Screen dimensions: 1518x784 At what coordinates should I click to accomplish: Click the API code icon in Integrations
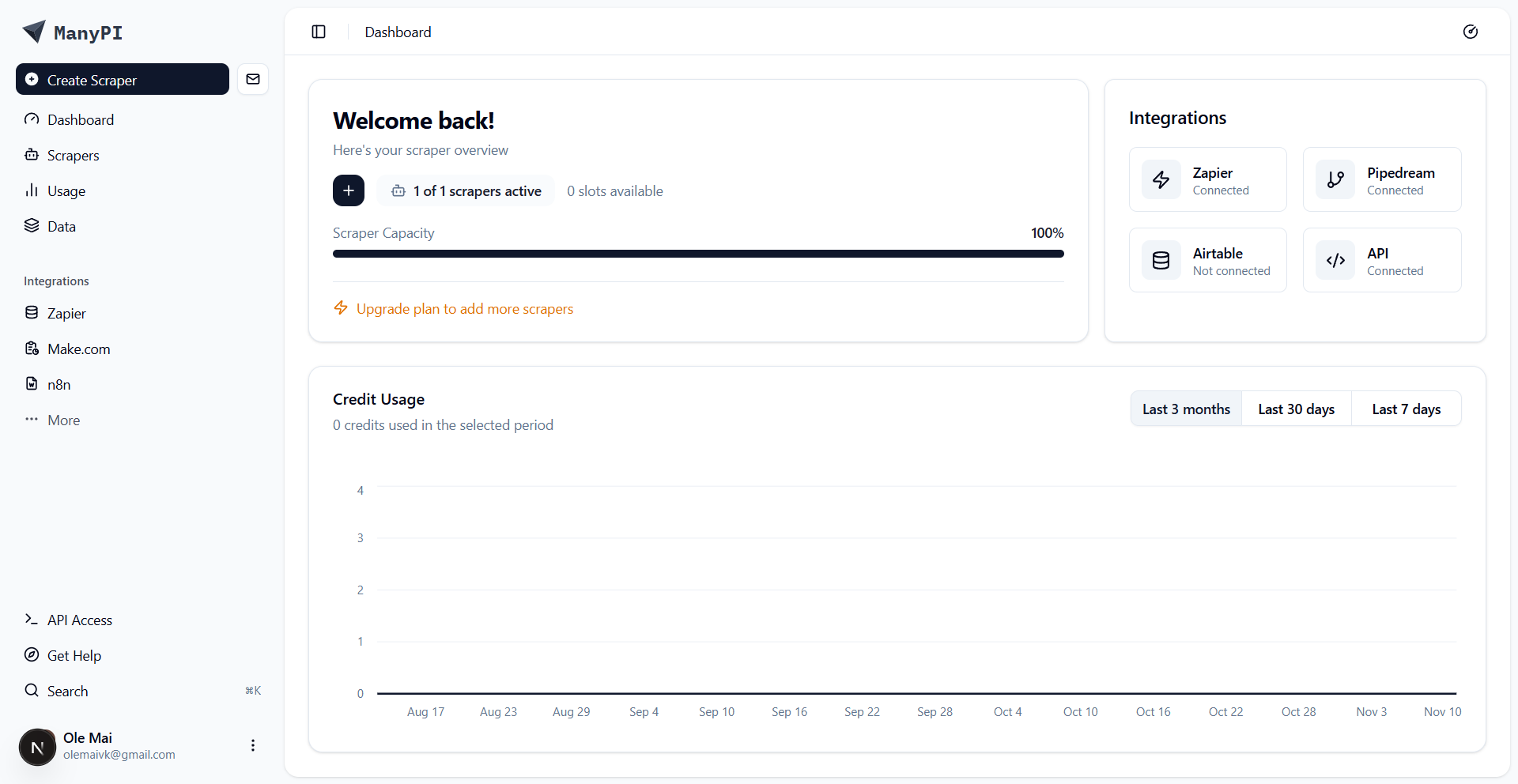pyautogui.click(x=1335, y=259)
